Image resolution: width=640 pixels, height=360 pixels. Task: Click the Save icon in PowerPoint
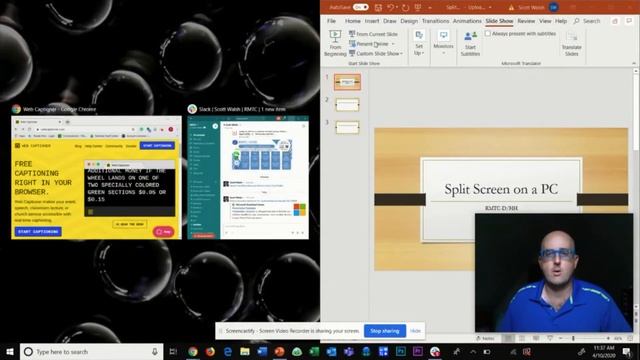coord(378,7)
